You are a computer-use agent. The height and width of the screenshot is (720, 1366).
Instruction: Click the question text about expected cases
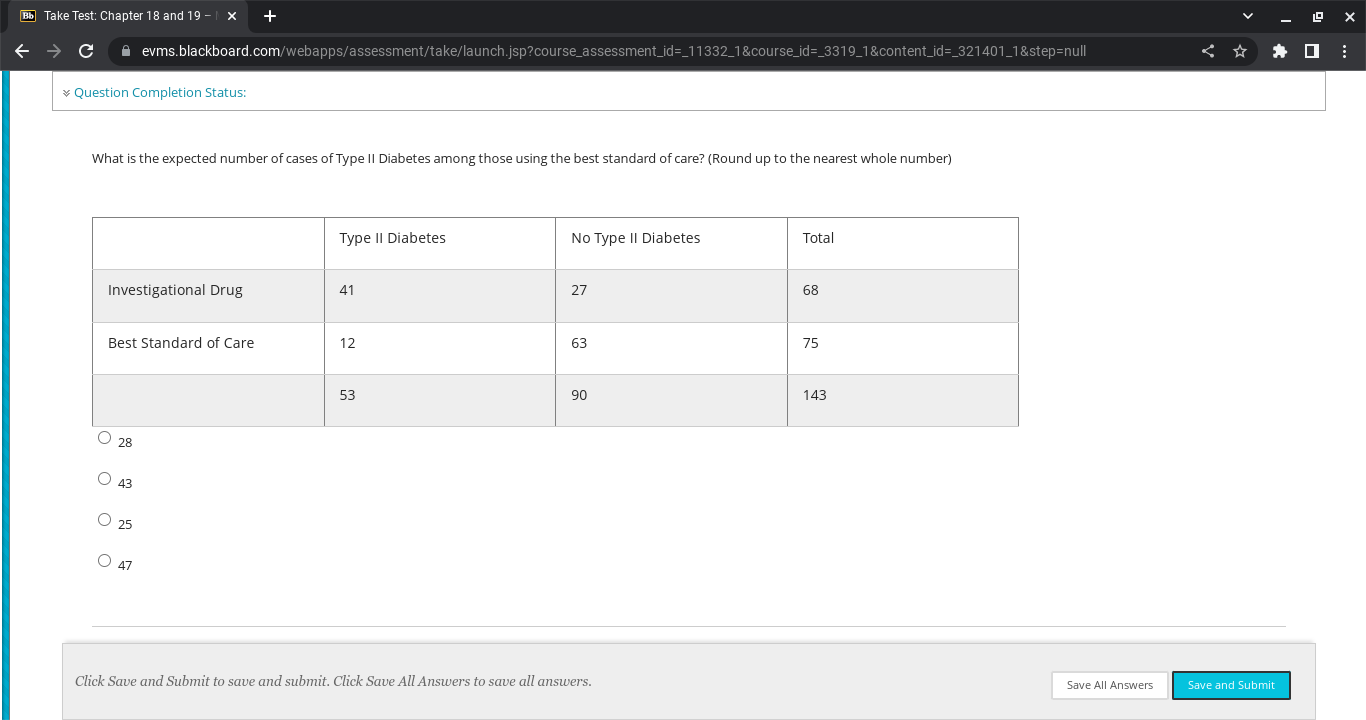tap(522, 158)
